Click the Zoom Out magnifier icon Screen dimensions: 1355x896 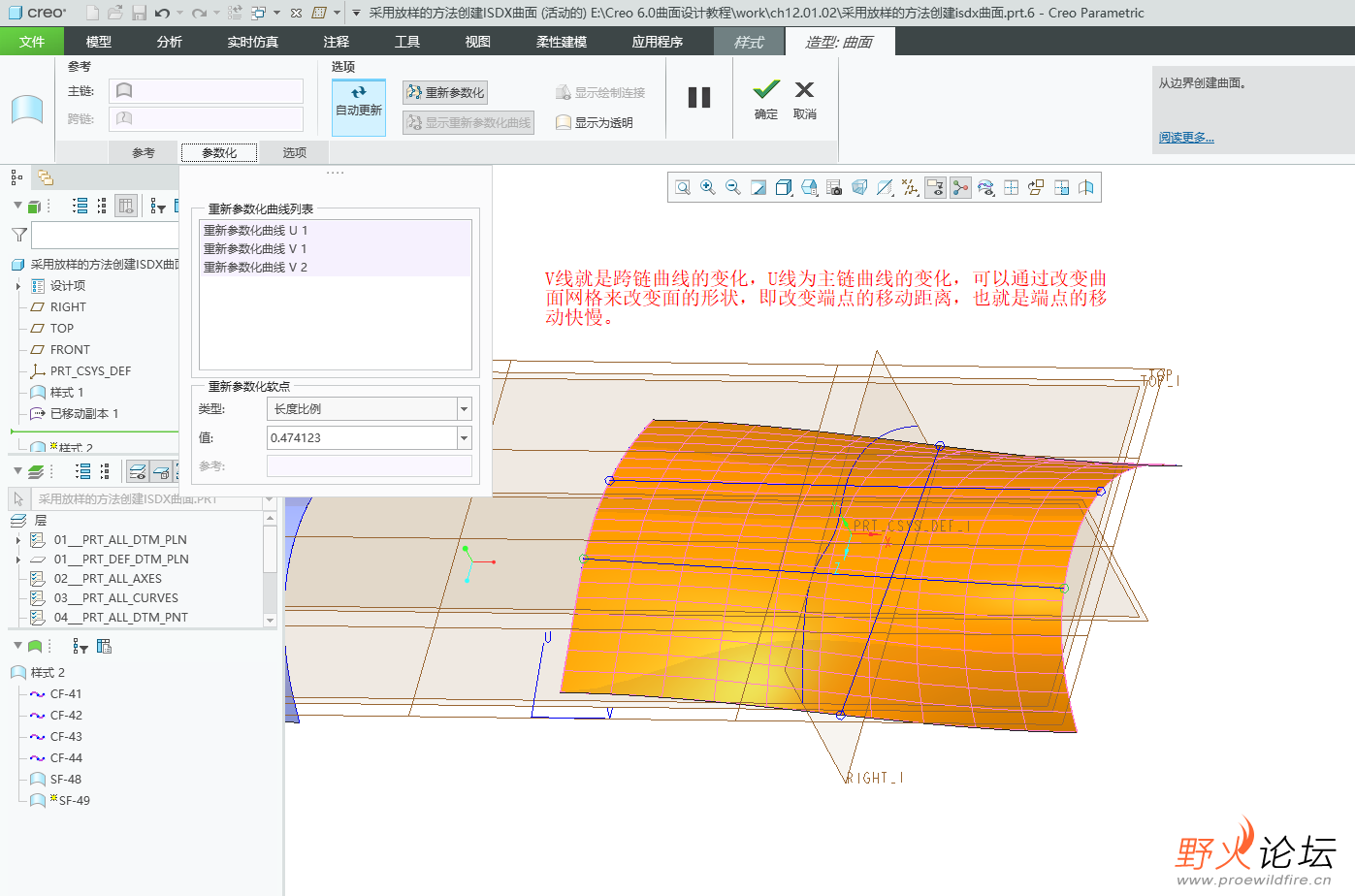pyautogui.click(x=733, y=188)
